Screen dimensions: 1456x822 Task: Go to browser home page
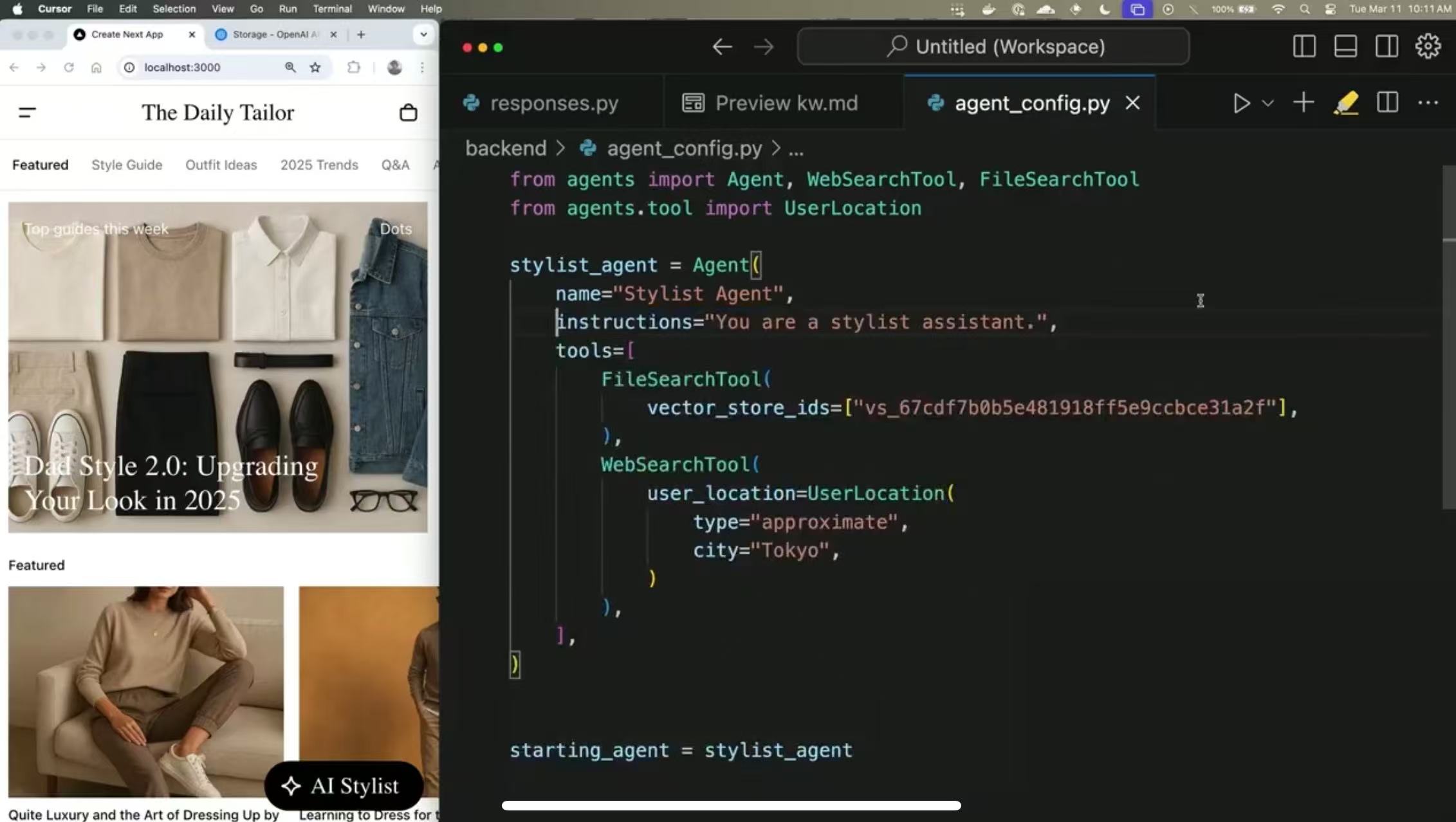(96, 68)
